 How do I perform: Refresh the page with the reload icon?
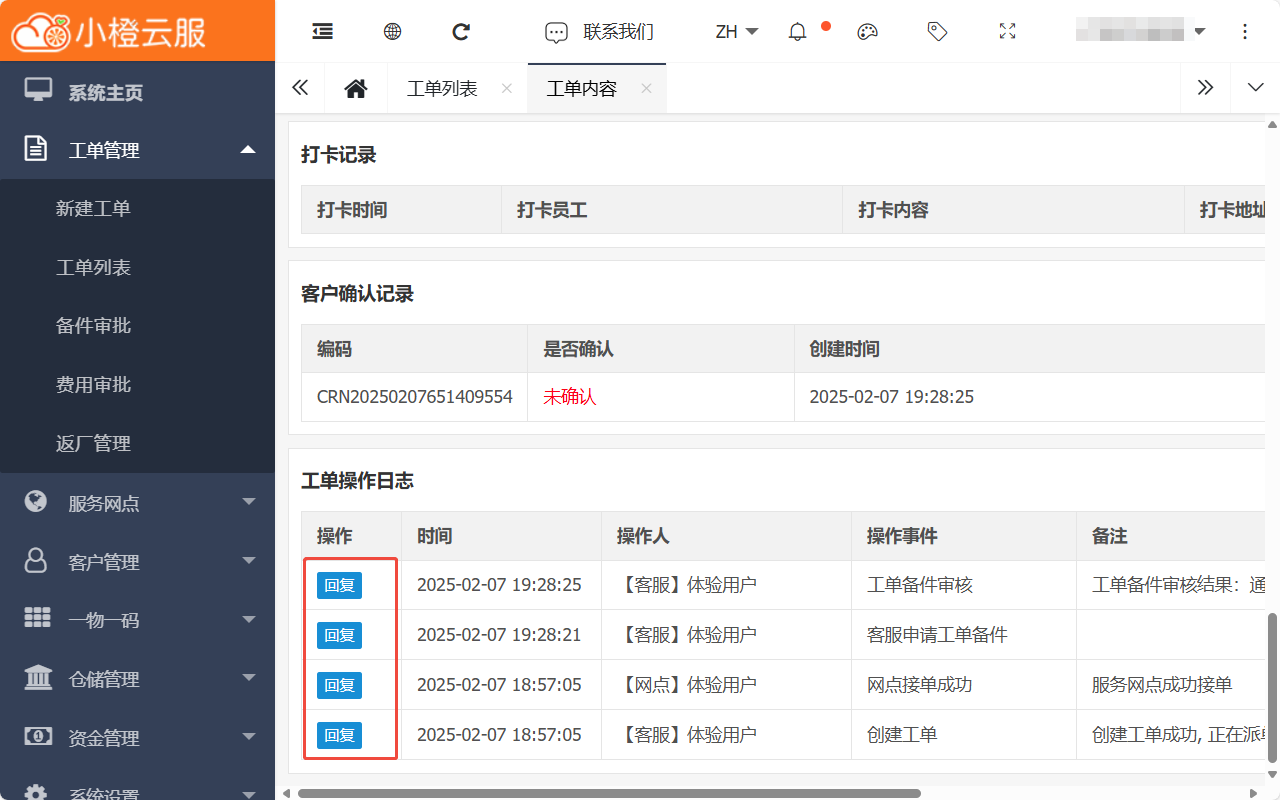(461, 32)
